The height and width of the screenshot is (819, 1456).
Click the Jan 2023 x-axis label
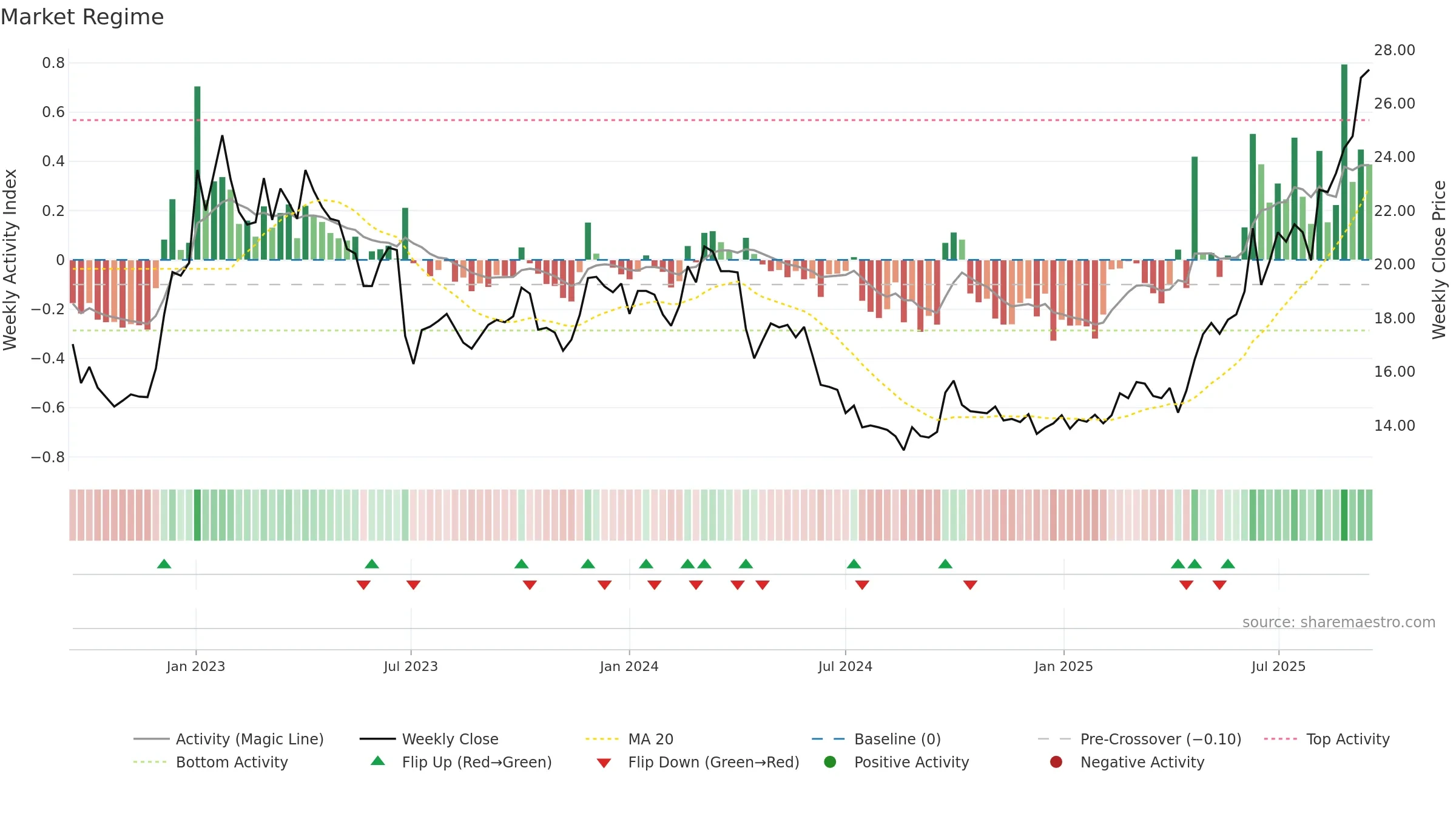[x=196, y=666]
